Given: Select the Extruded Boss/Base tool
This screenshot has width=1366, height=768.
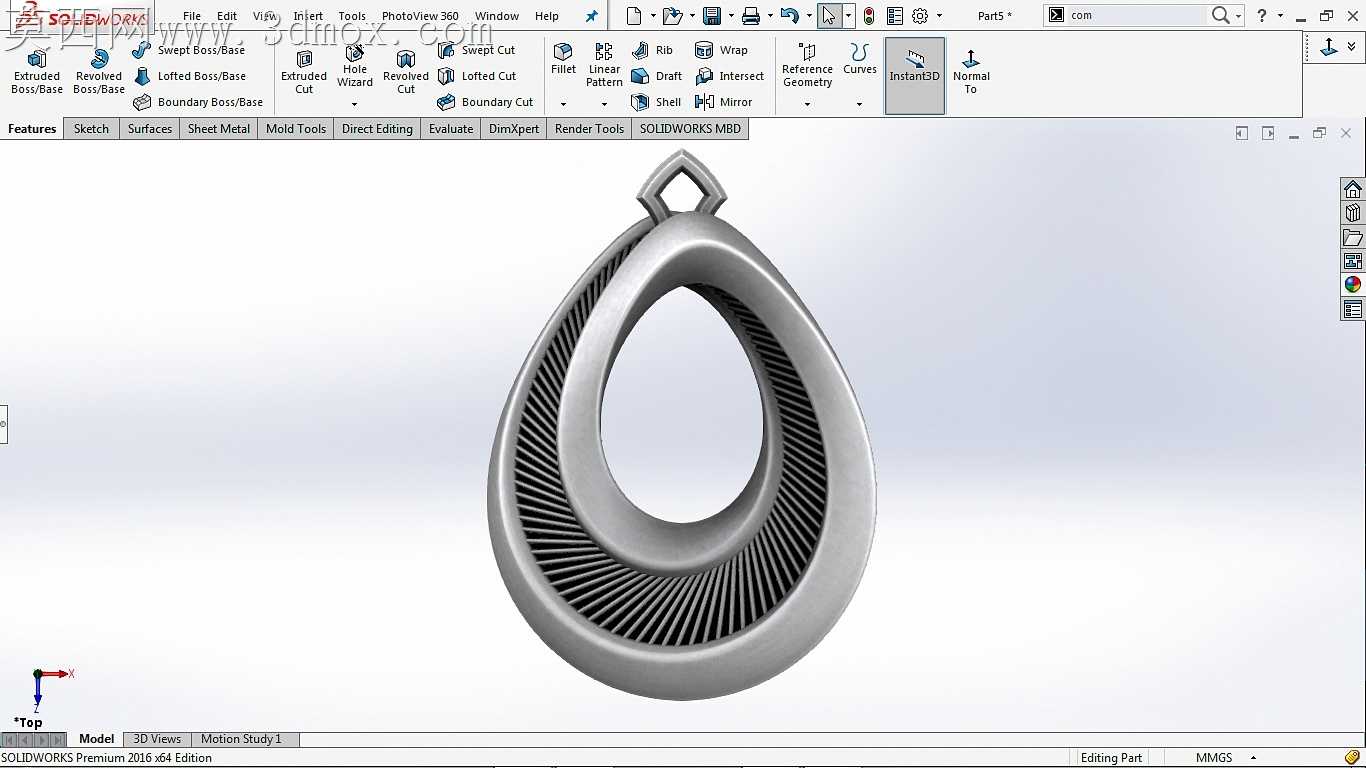Looking at the screenshot, I should tap(37, 71).
